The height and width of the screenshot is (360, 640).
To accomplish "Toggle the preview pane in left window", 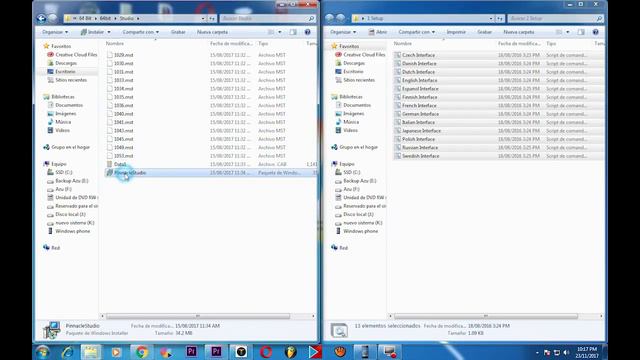I will click(x=293, y=32).
